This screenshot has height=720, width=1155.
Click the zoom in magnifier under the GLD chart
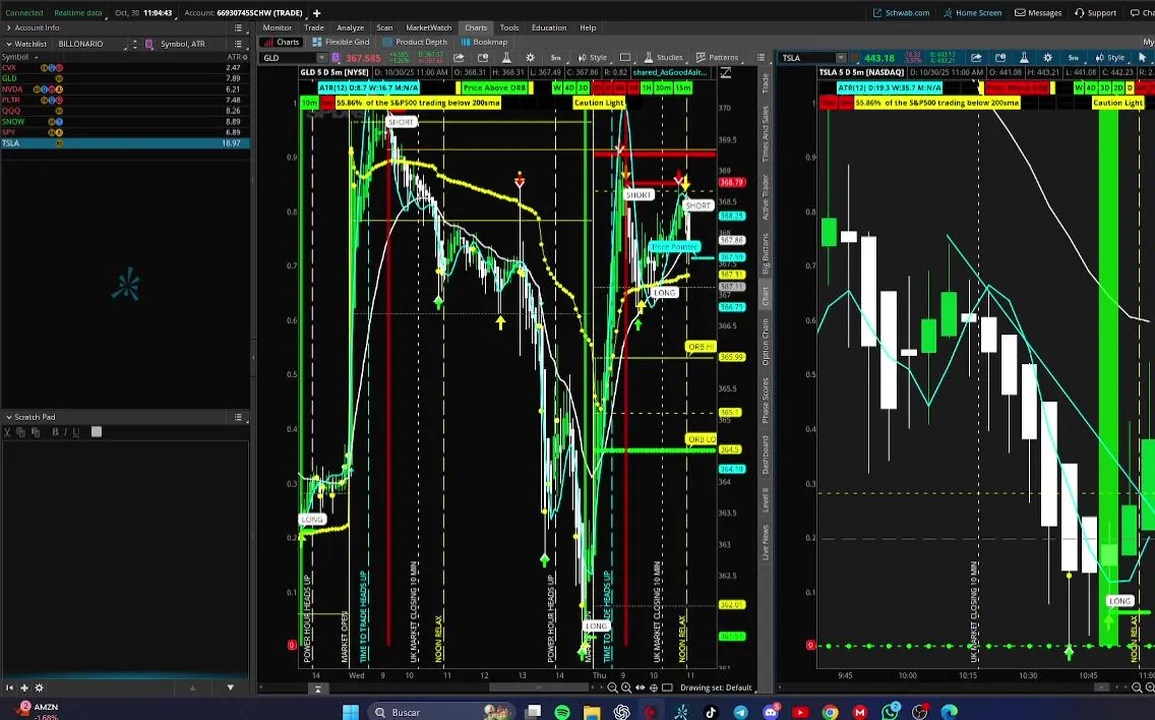point(626,688)
